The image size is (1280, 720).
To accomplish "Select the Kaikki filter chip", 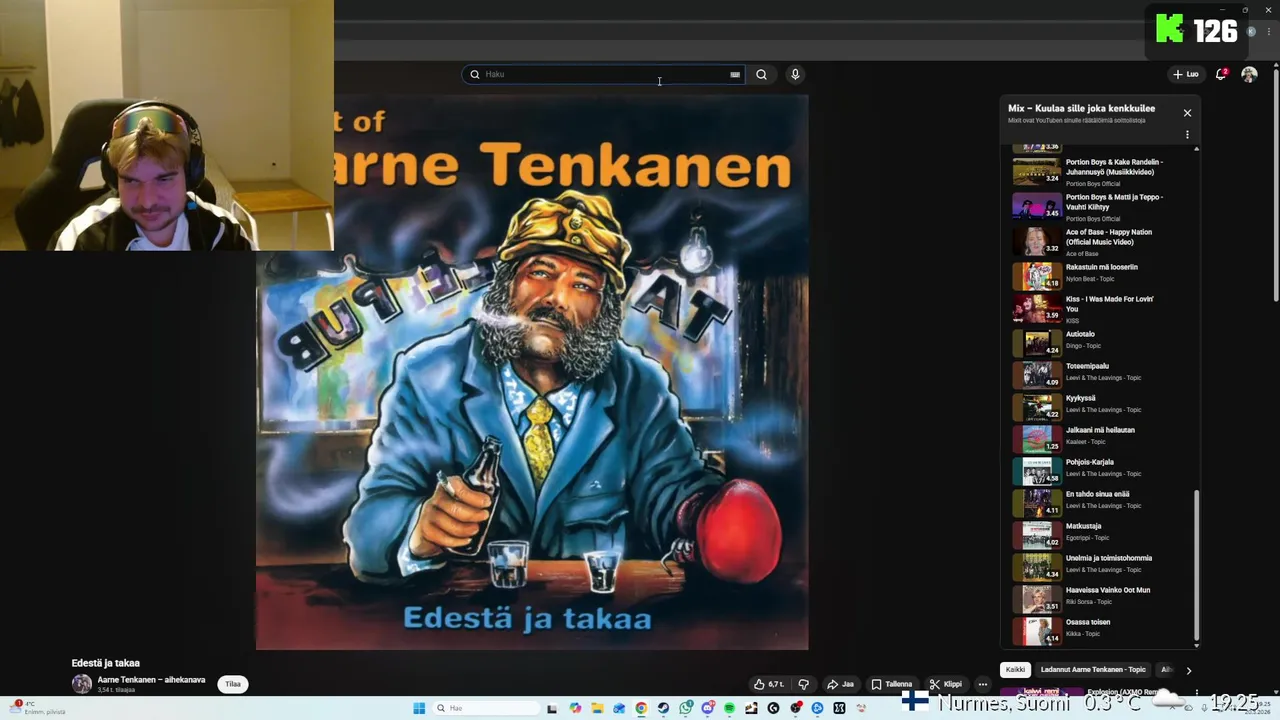I will point(1015,670).
